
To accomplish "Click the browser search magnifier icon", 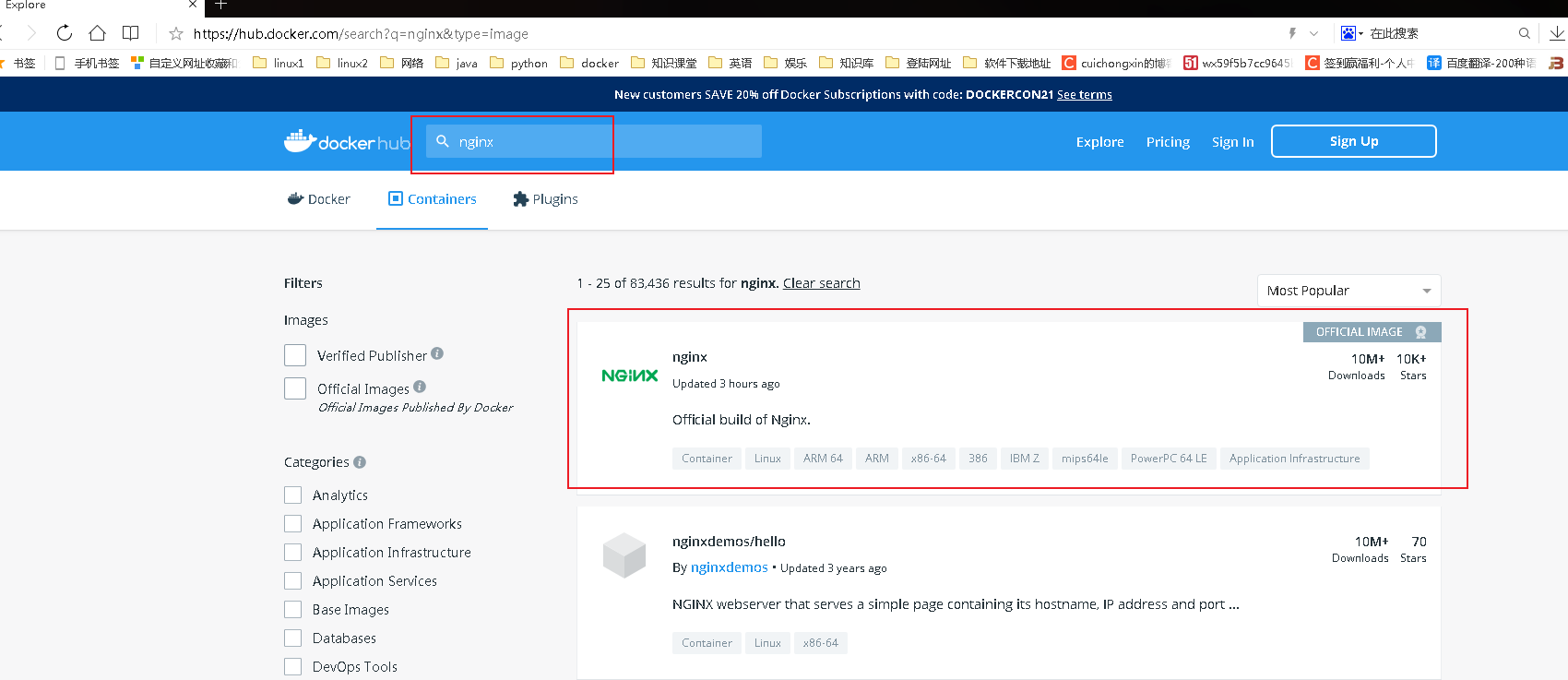I will [1525, 33].
